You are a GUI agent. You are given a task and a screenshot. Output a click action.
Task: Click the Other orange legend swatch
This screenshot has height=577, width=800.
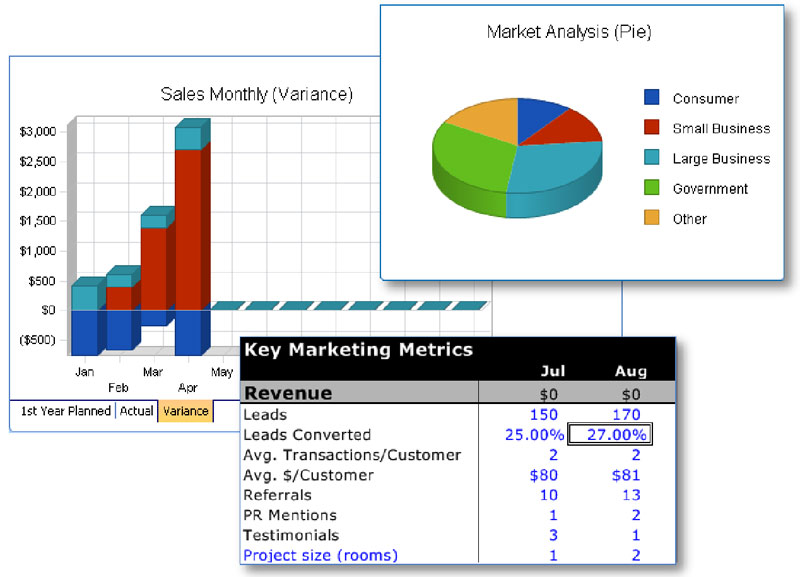[652, 218]
